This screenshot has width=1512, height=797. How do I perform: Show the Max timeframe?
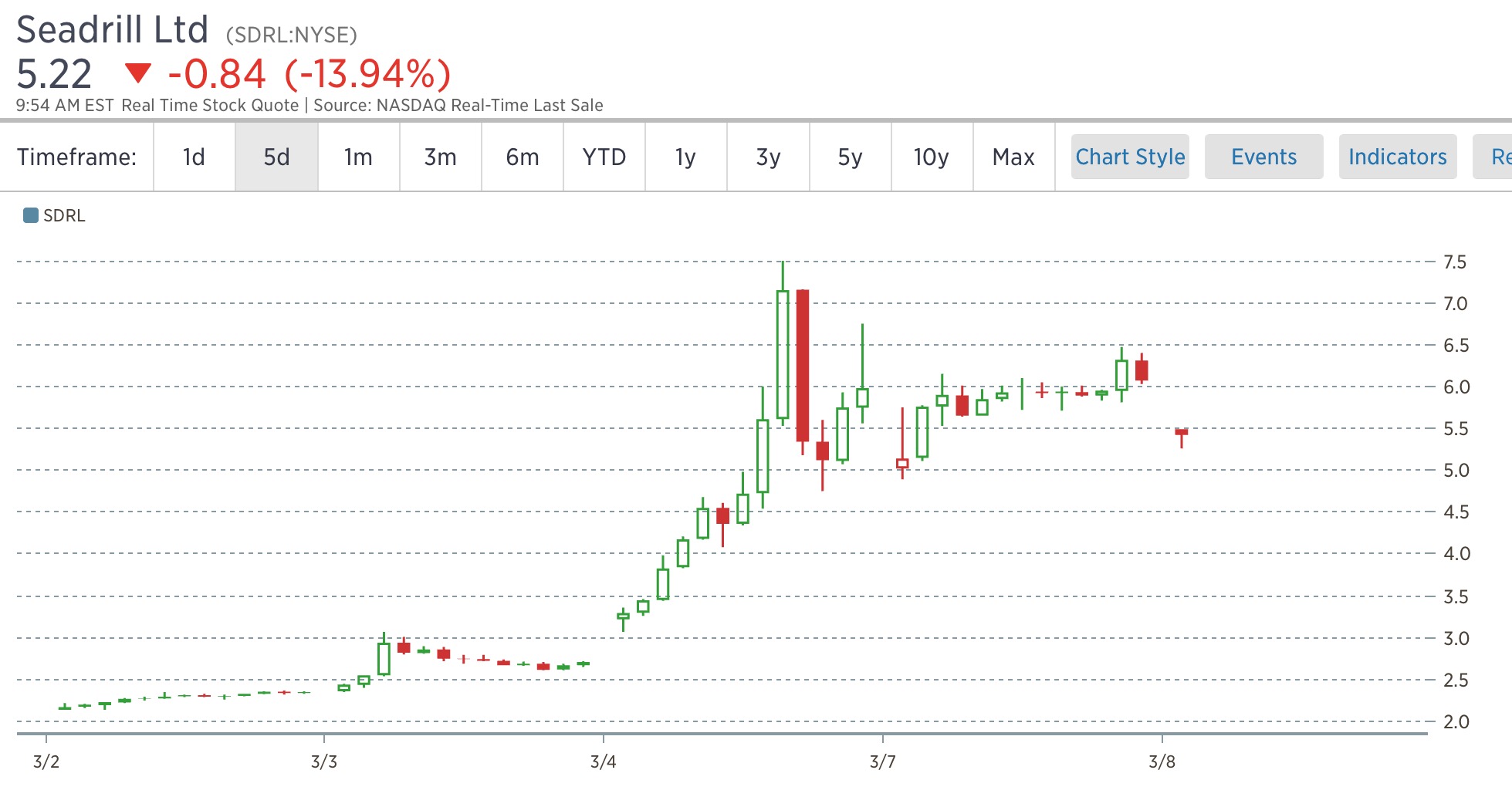[1014, 157]
